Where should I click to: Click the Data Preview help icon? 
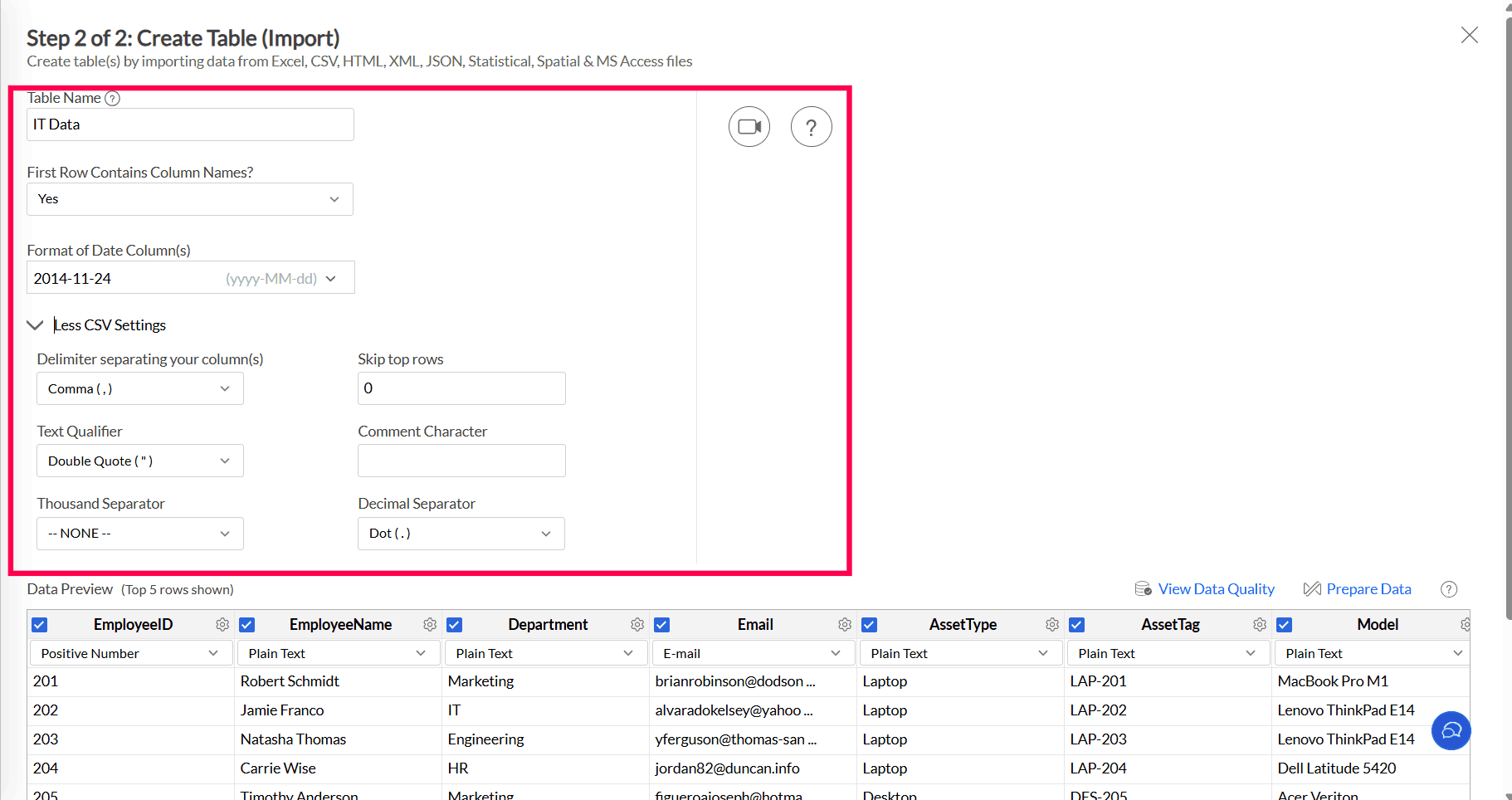pos(1449,589)
